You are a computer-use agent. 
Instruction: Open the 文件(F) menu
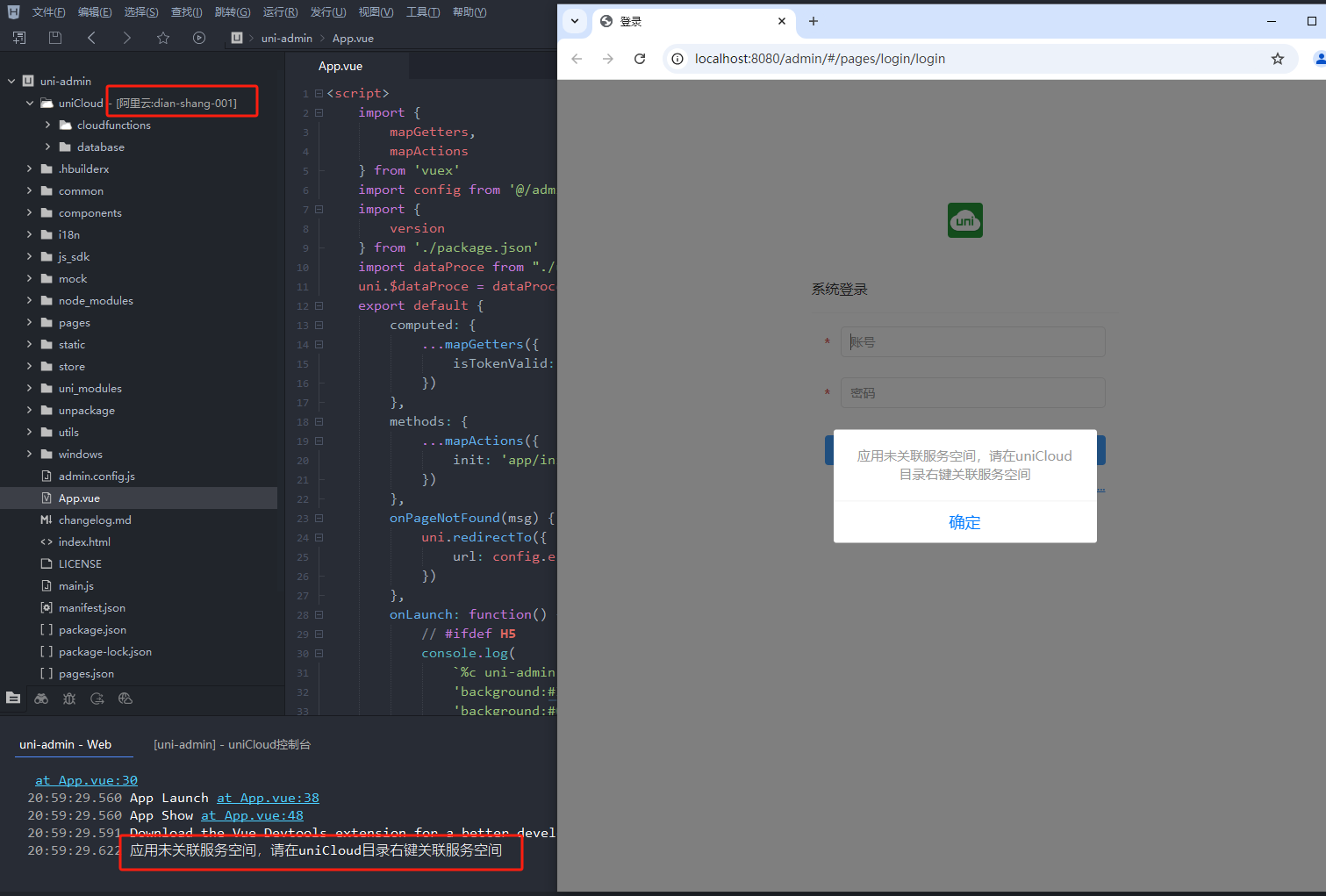(x=48, y=12)
